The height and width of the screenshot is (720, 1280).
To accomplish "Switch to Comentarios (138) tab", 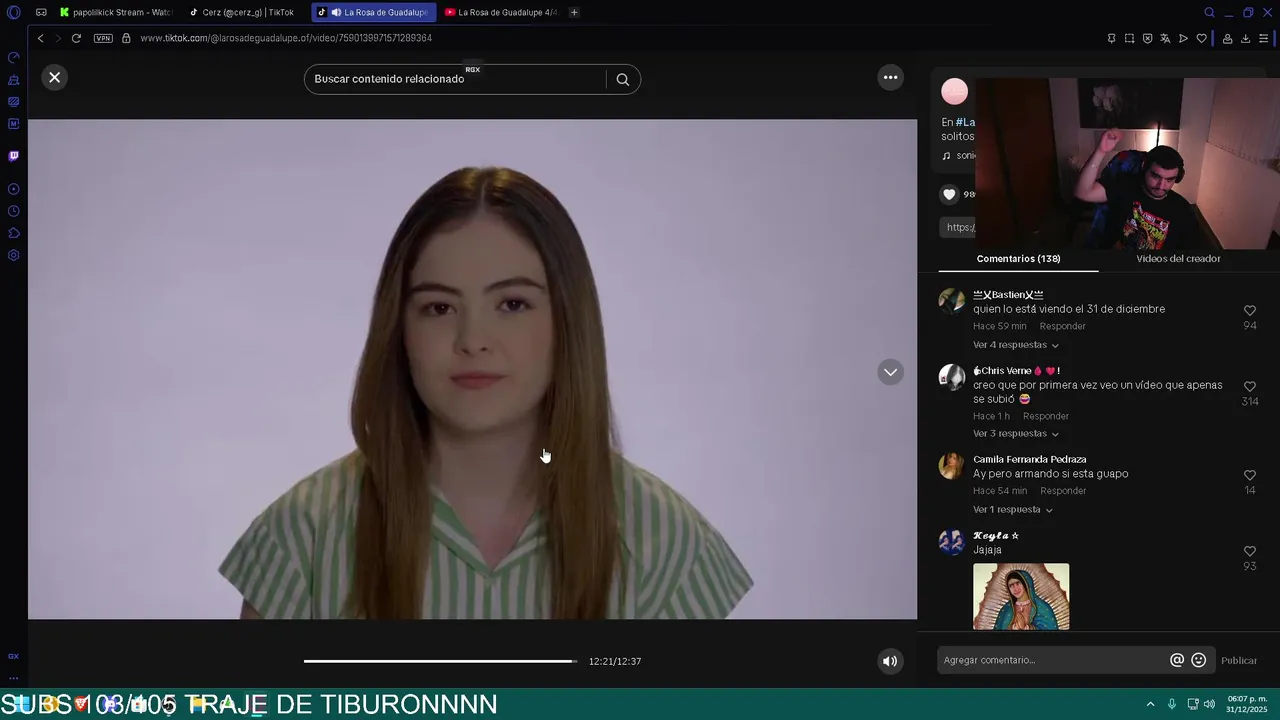I will coord(1018,258).
